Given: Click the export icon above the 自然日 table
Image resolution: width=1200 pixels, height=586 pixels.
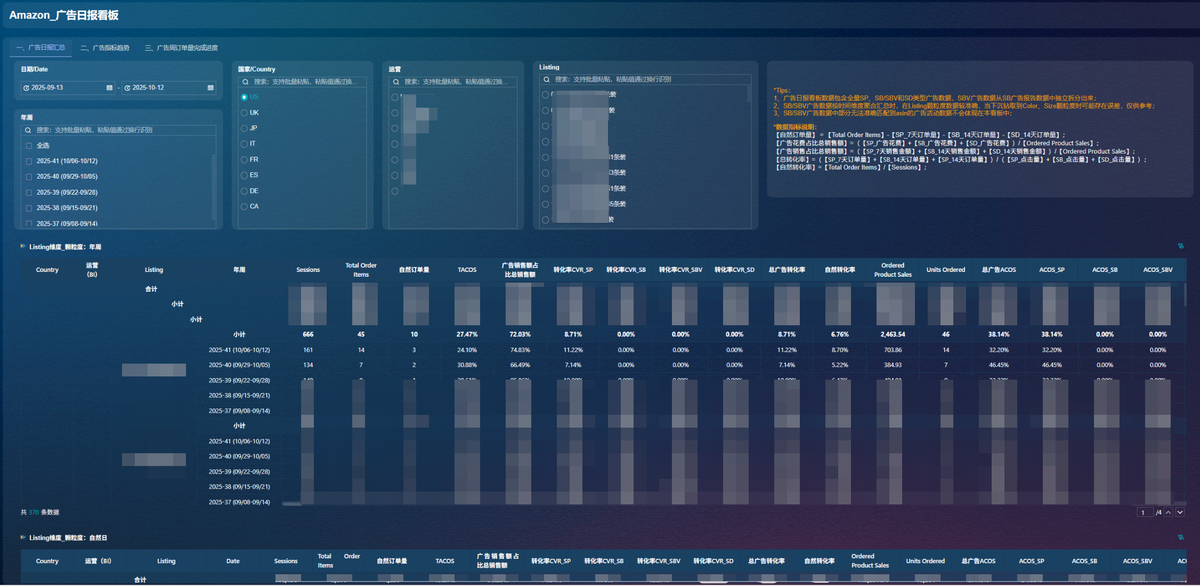Looking at the screenshot, I should pos(1180,537).
